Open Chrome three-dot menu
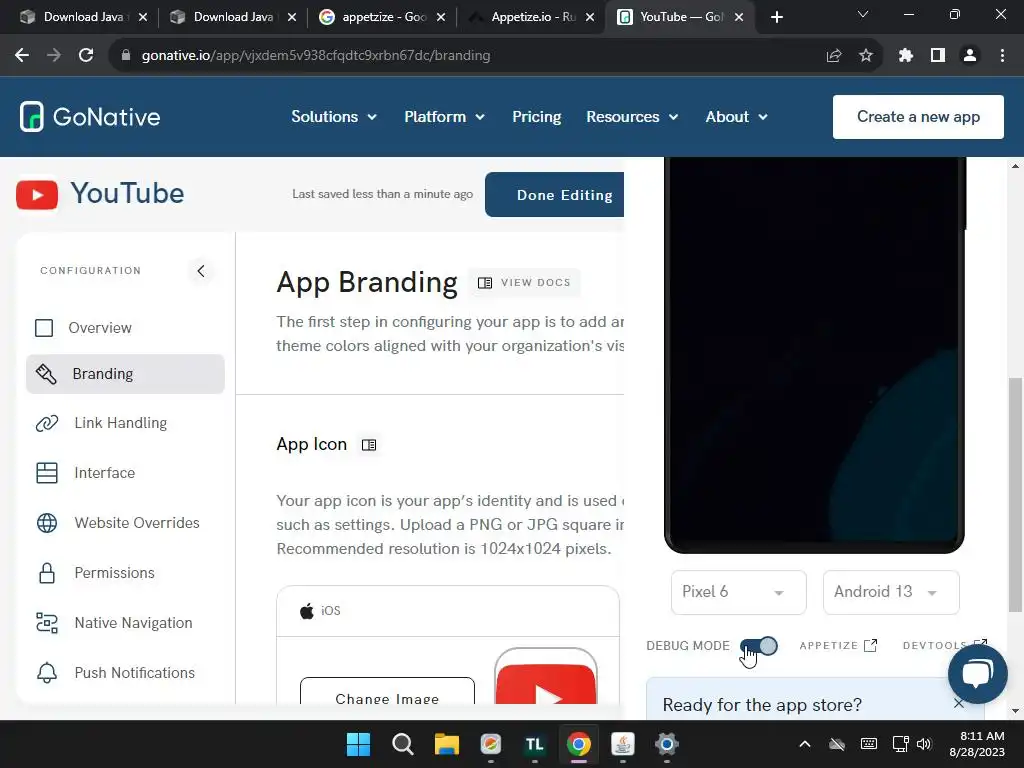 1002,56
